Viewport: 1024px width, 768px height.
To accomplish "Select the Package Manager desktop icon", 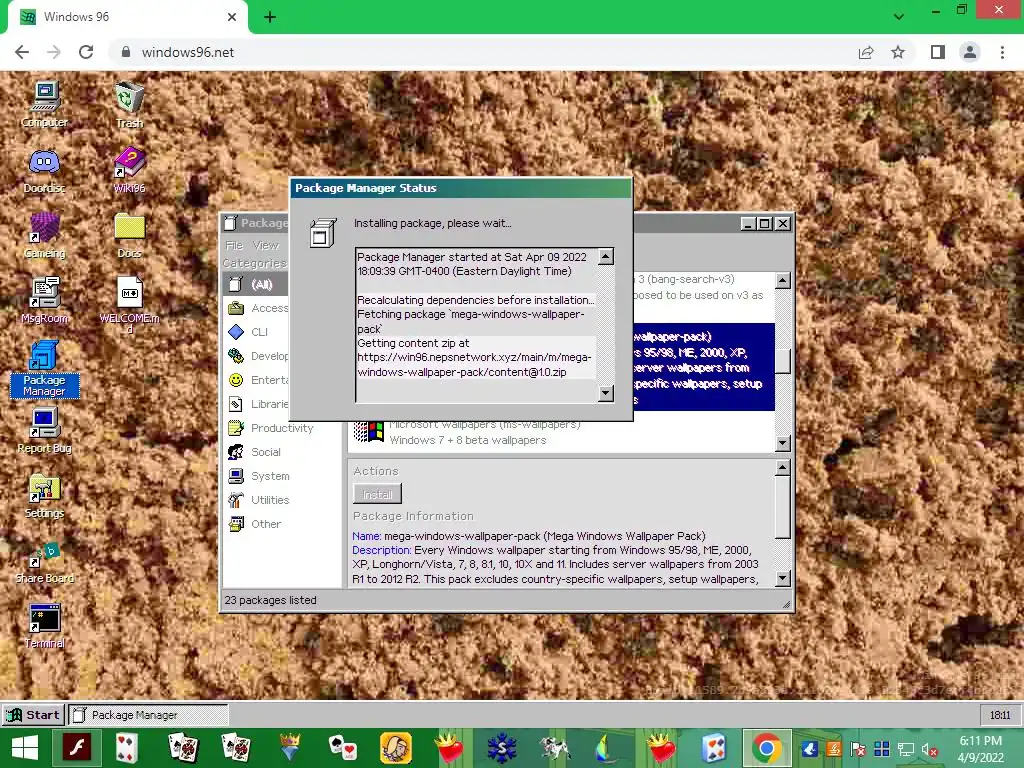I will (44, 369).
